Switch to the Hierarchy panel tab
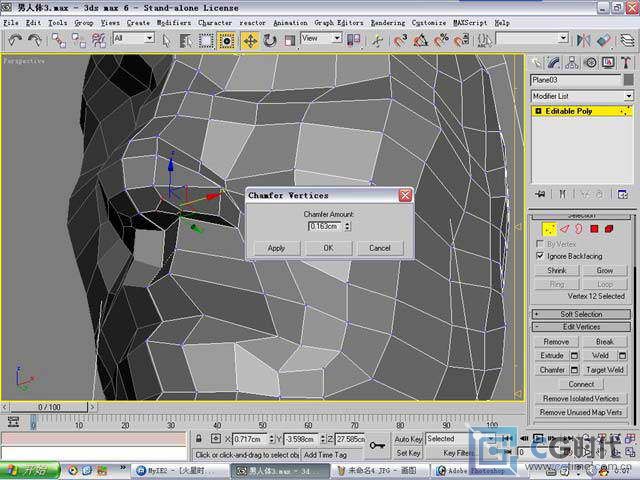Image resolution: width=640 pixels, height=480 pixels. coord(572,63)
